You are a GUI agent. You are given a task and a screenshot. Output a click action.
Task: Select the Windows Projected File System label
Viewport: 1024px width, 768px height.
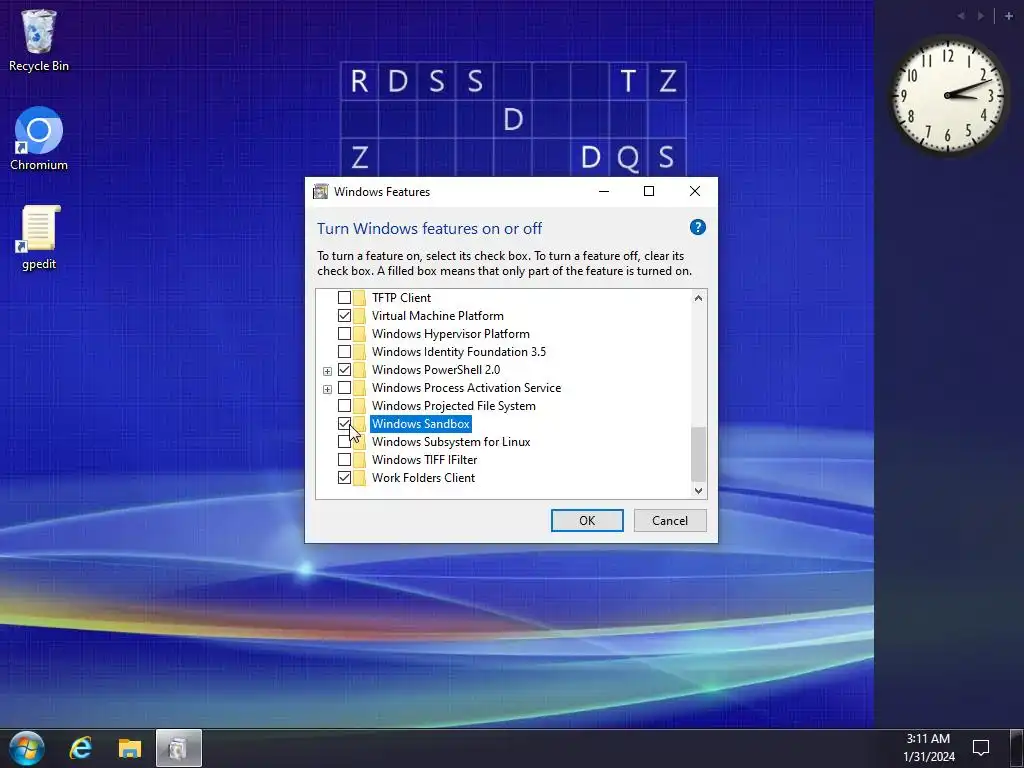point(453,406)
